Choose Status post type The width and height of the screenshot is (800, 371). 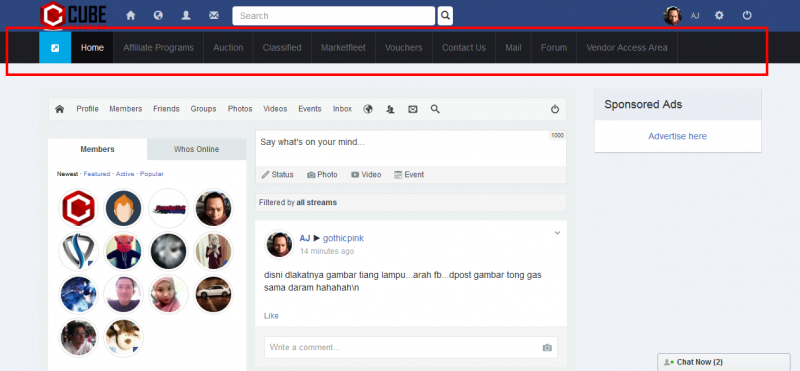coord(278,175)
